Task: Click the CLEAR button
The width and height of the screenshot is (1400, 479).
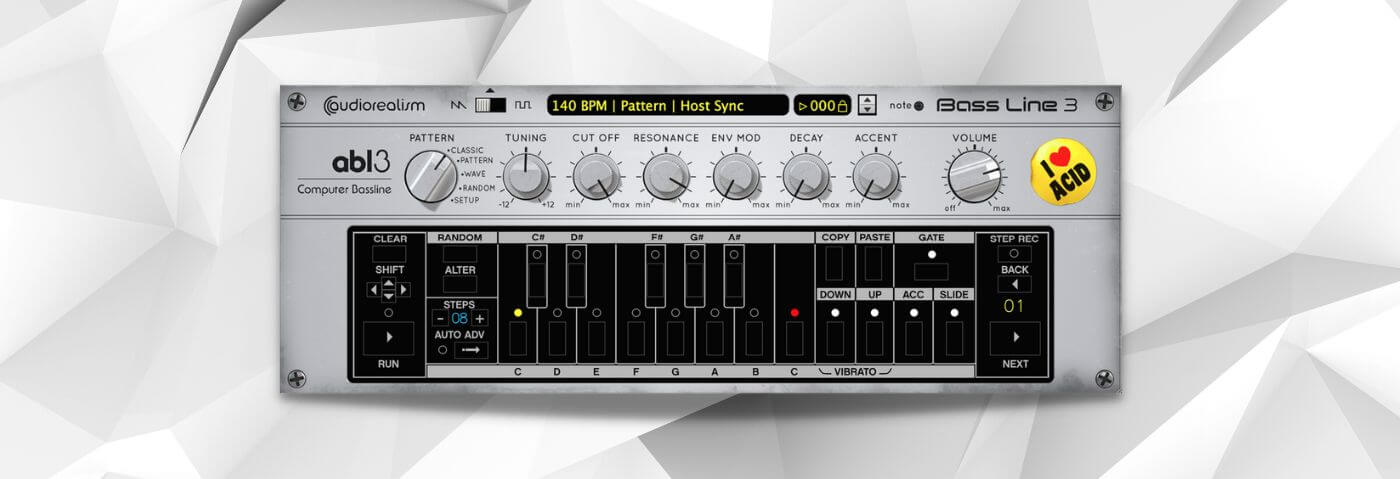Action: tap(389, 253)
